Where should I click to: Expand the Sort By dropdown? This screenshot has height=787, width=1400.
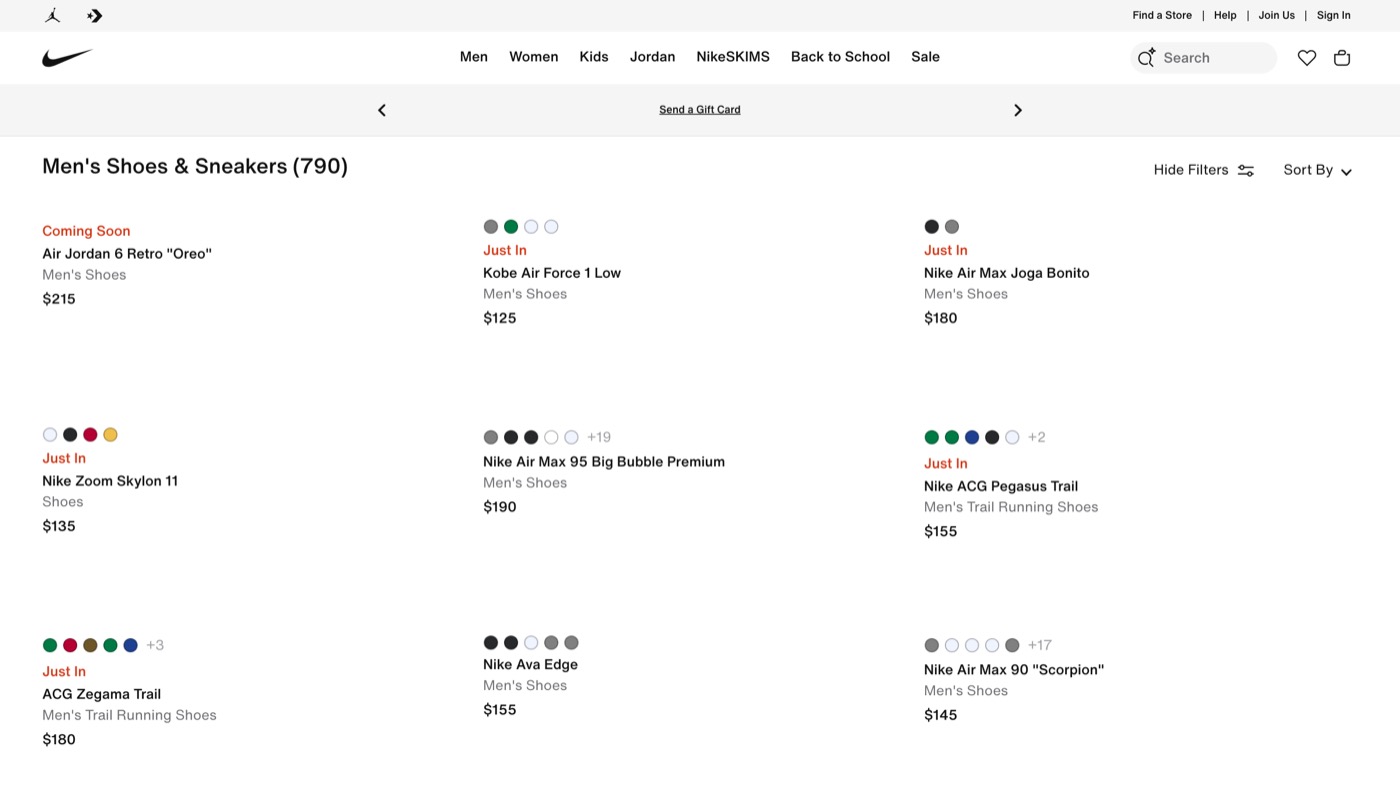coord(1317,170)
